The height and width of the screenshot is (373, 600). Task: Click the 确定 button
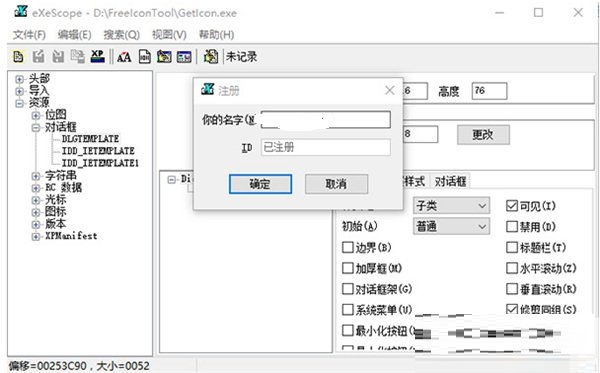pos(260,184)
